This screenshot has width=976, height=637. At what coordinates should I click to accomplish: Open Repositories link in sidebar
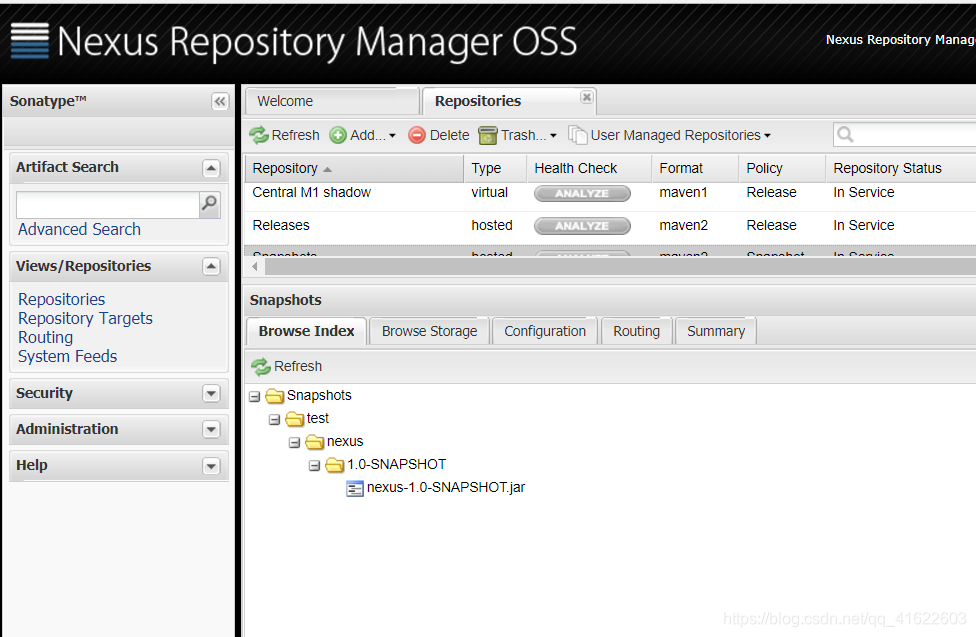pyautogui.click(x=62, y=300)
